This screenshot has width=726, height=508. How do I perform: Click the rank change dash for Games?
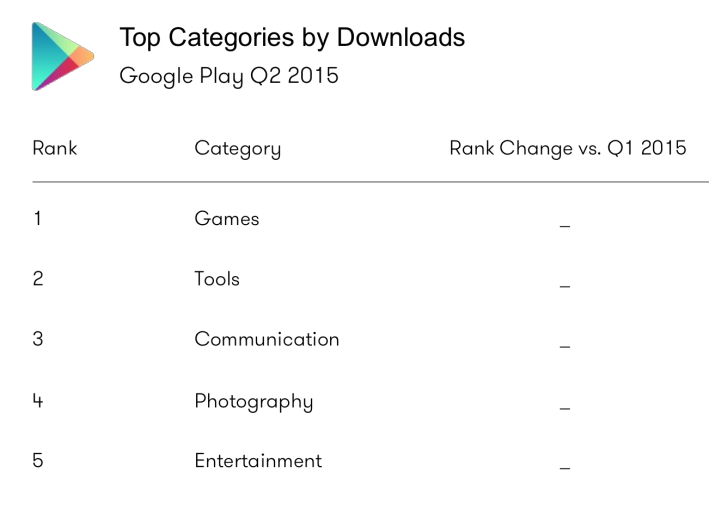[x=565, y=227]
